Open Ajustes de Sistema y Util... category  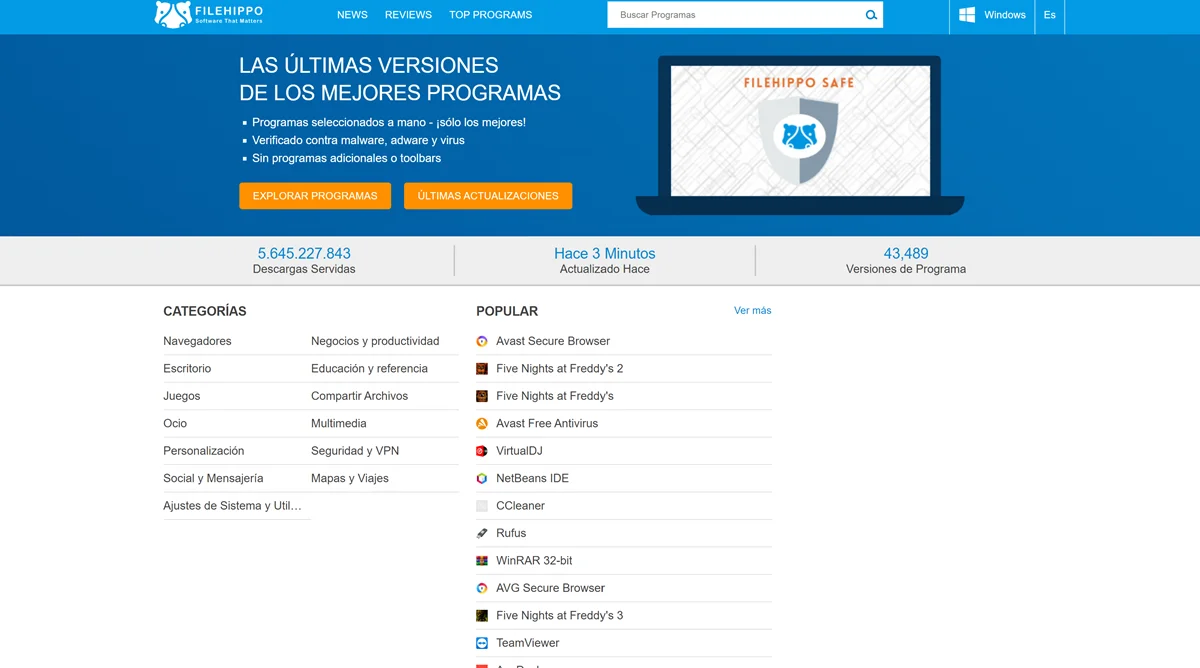pyautogui.click(x=232, y=506)
